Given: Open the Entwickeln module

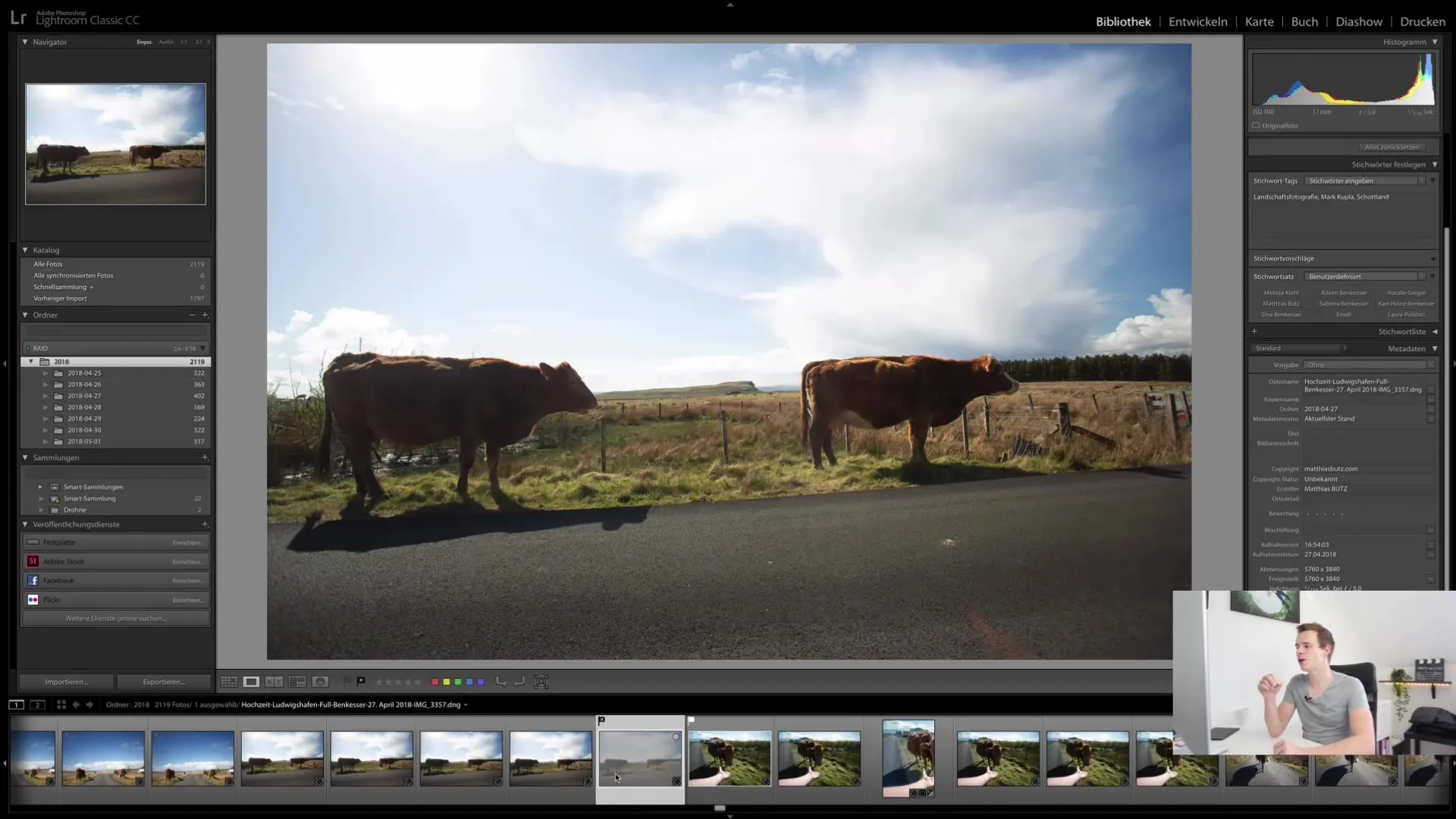Looking at the screenshot, I should pyautogui.click(x=1198, y=21).
